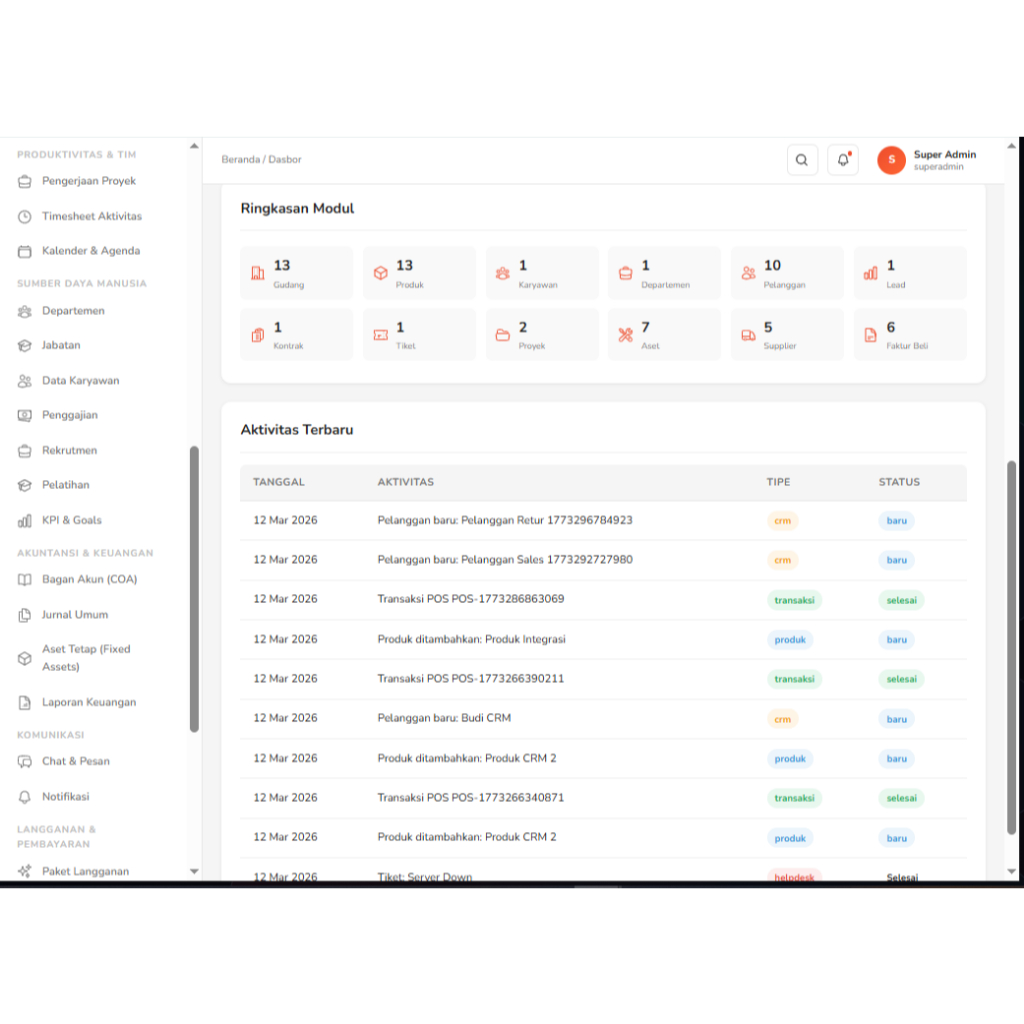This screenshot has width=1024, height=1024.
Task: Click the Jabatan graduation cap icon
Action: (25, 345)
